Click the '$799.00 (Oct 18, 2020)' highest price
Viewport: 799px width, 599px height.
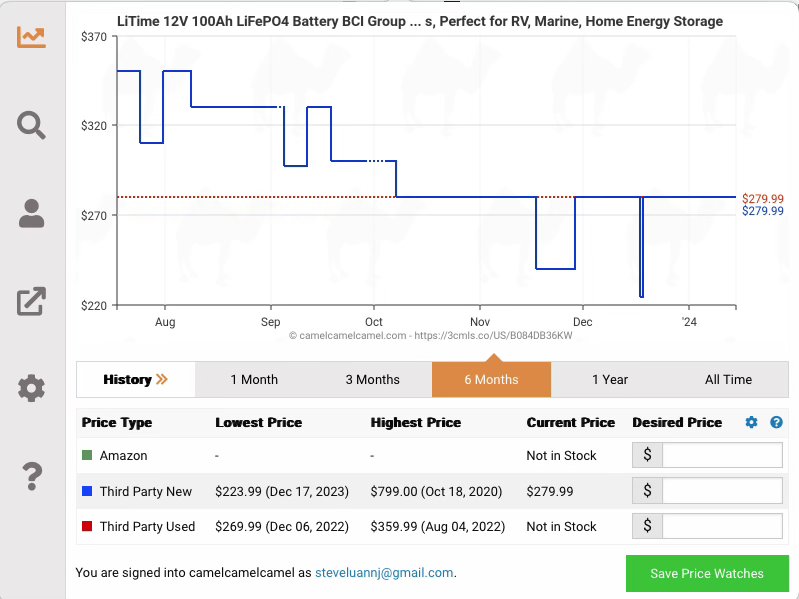tap(436, 492)
